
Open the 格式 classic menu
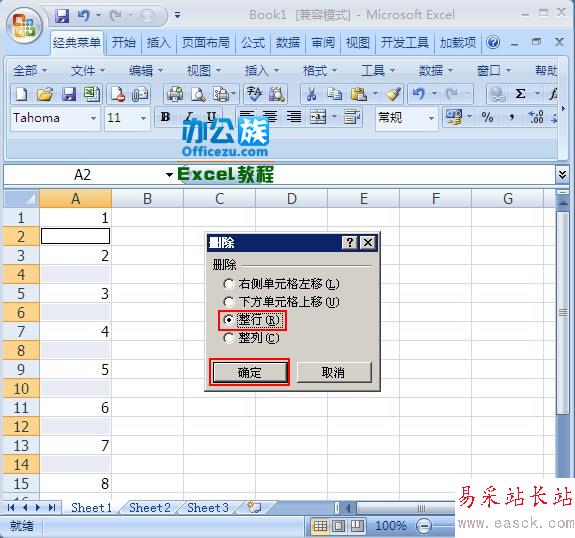[x=320, y=70]
